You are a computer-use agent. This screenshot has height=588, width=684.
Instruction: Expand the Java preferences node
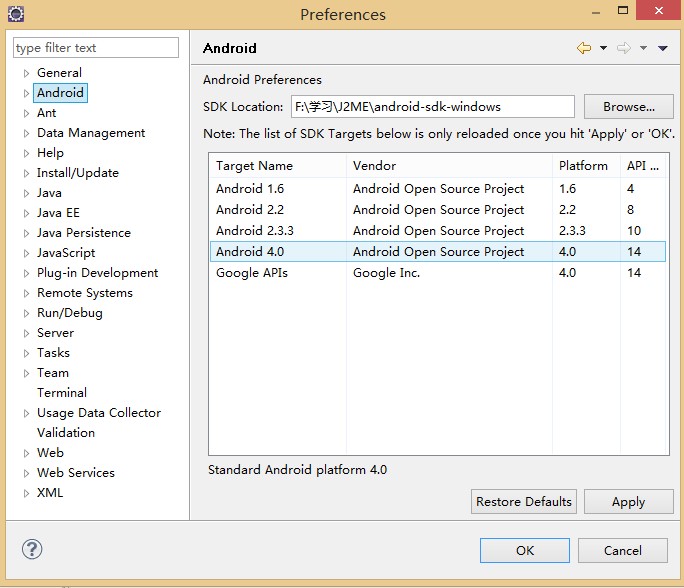[x=26, y=193]
